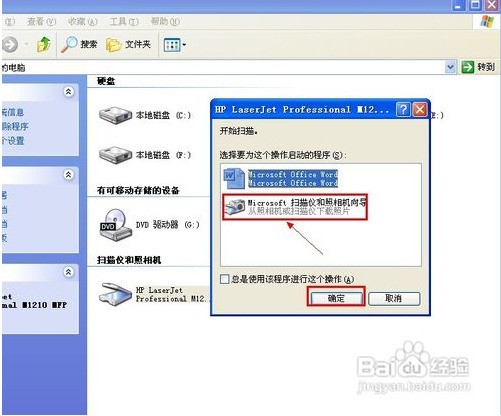
Task: Select Microsoft Scanner and Camera Wizard entry
Action: click(x=295, y=207)
